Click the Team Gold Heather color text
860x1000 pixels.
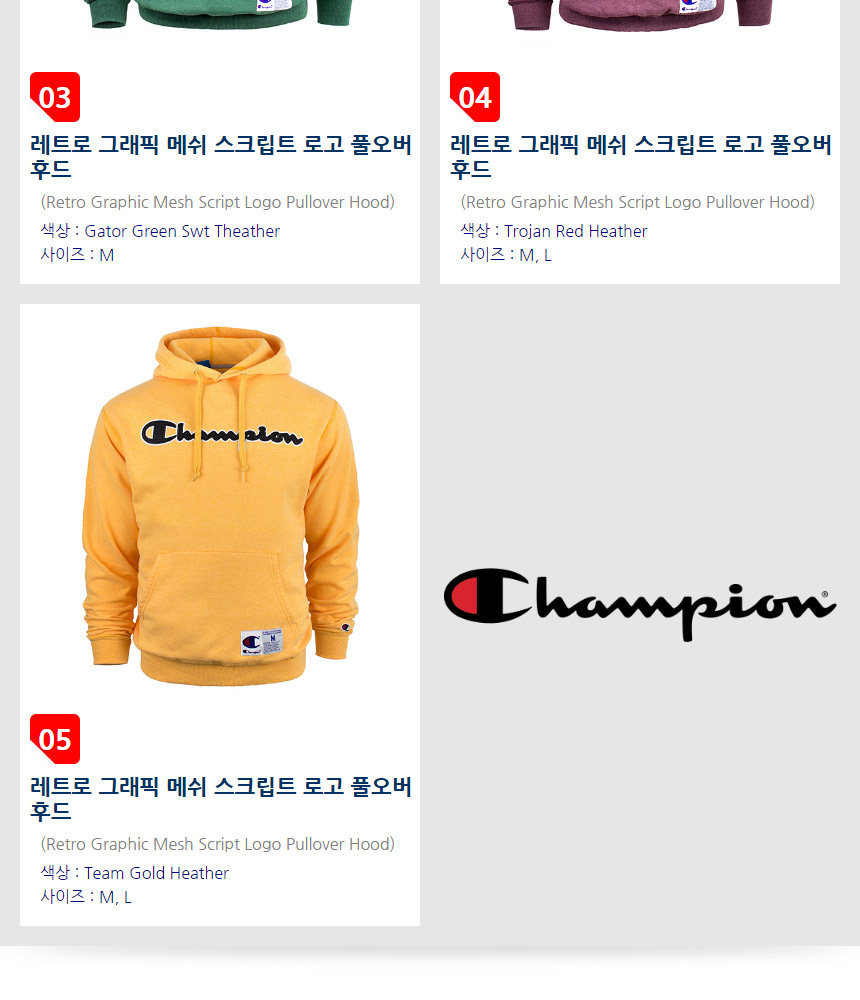pyautogui.click(x=156, y=873)
